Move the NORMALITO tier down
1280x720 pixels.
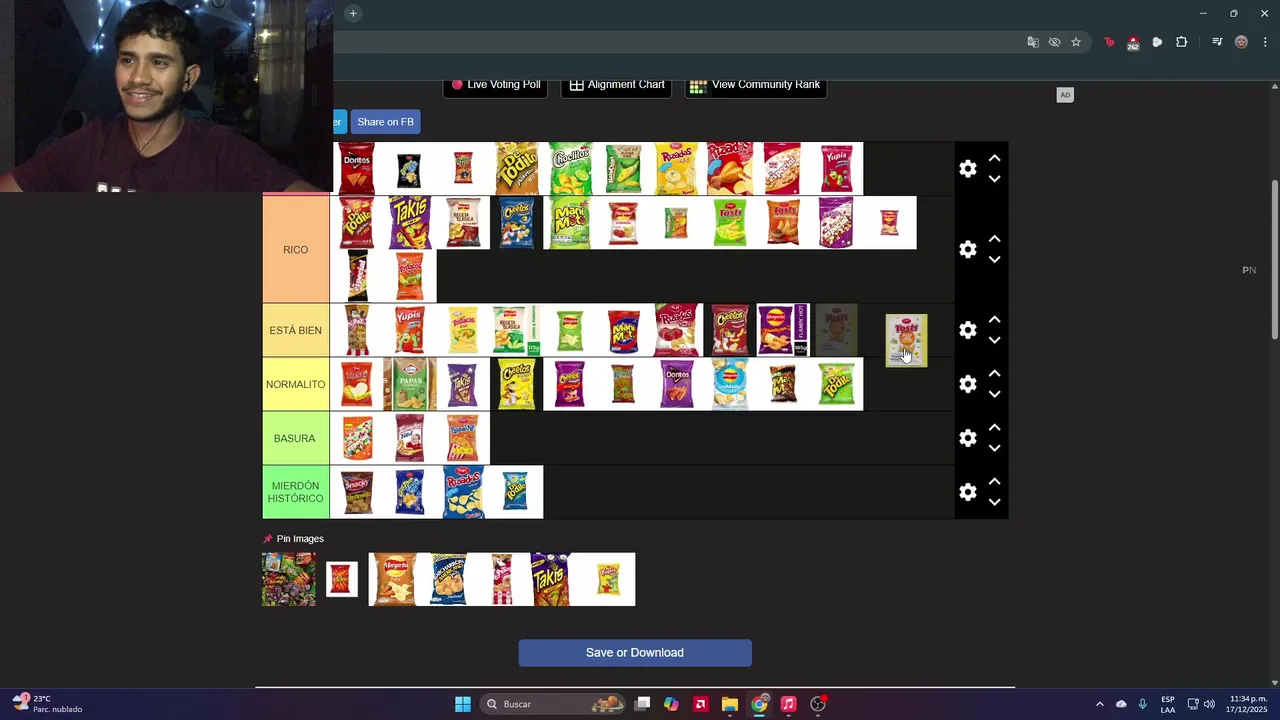click(x=994, y=394)
